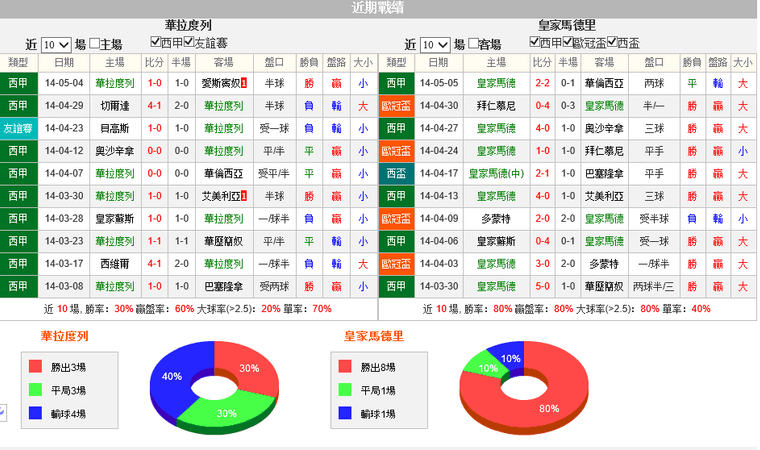Open 切爾達 team link in 14-04-29 row

tap(114, 106)
